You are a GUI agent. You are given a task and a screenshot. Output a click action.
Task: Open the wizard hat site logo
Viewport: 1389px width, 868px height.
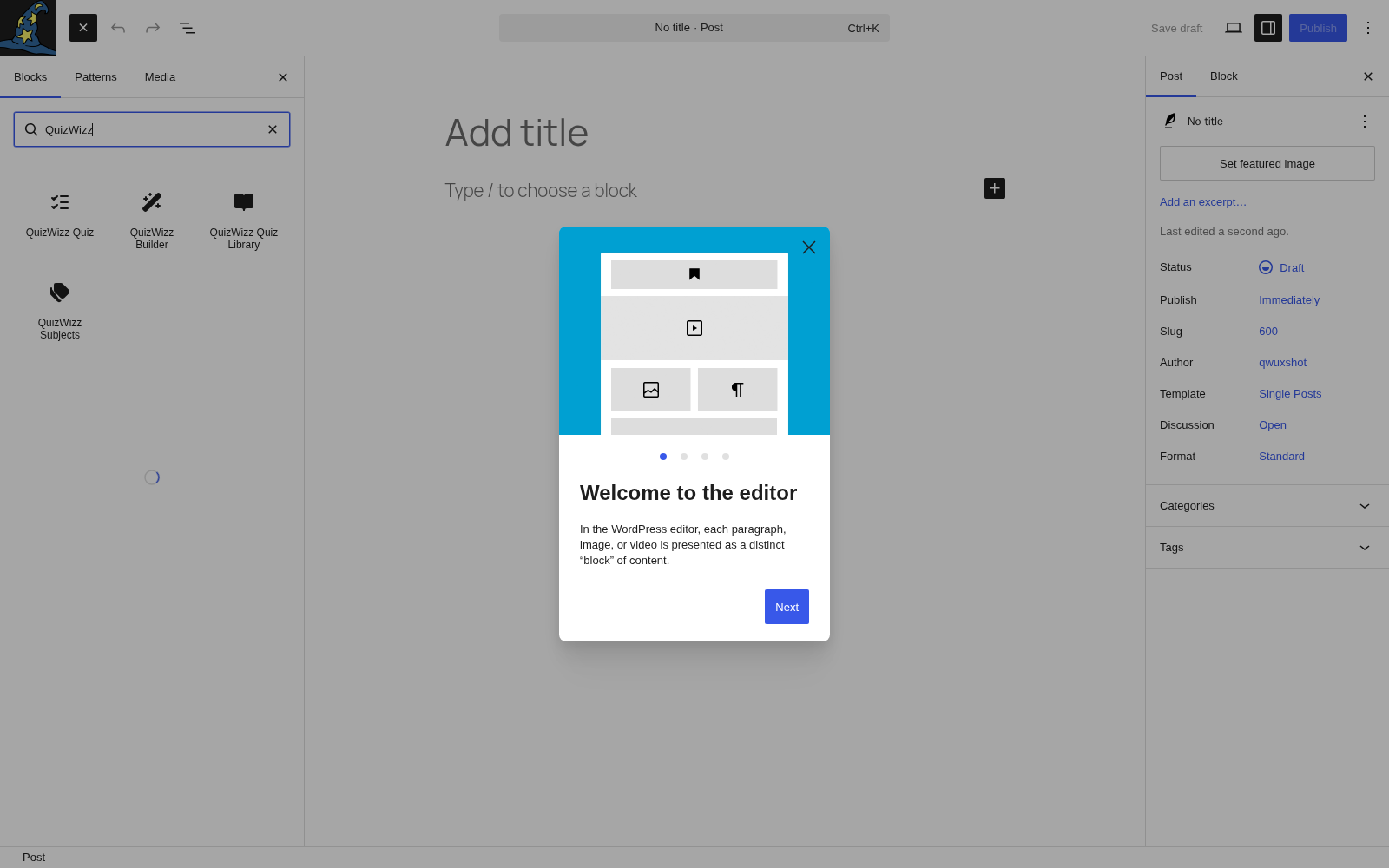[28, 28]
